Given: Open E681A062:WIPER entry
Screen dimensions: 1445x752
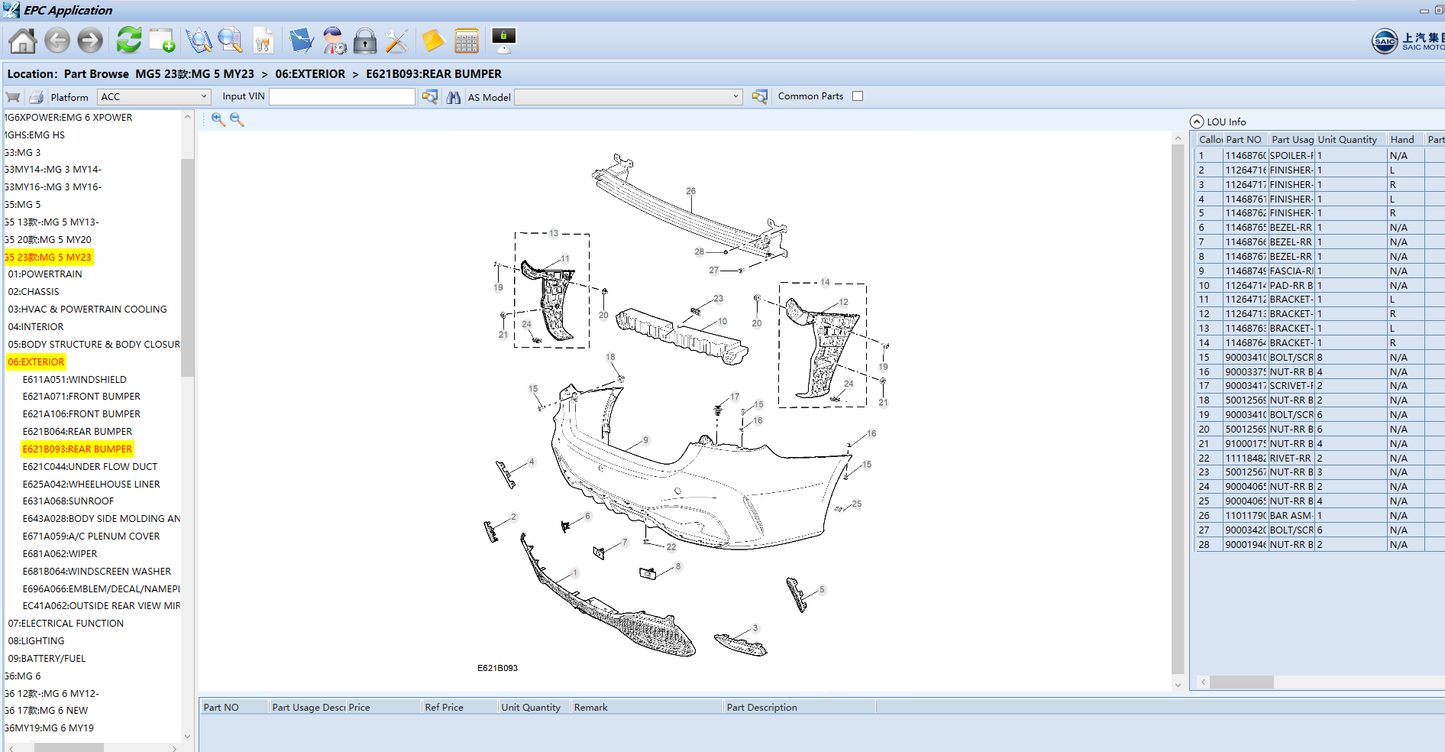Looking at the screenshot, I should [60, 554].
